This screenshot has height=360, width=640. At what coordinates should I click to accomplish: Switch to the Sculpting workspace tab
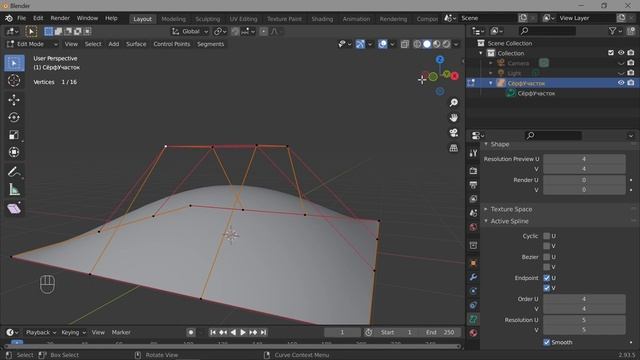tap(207, 19)
